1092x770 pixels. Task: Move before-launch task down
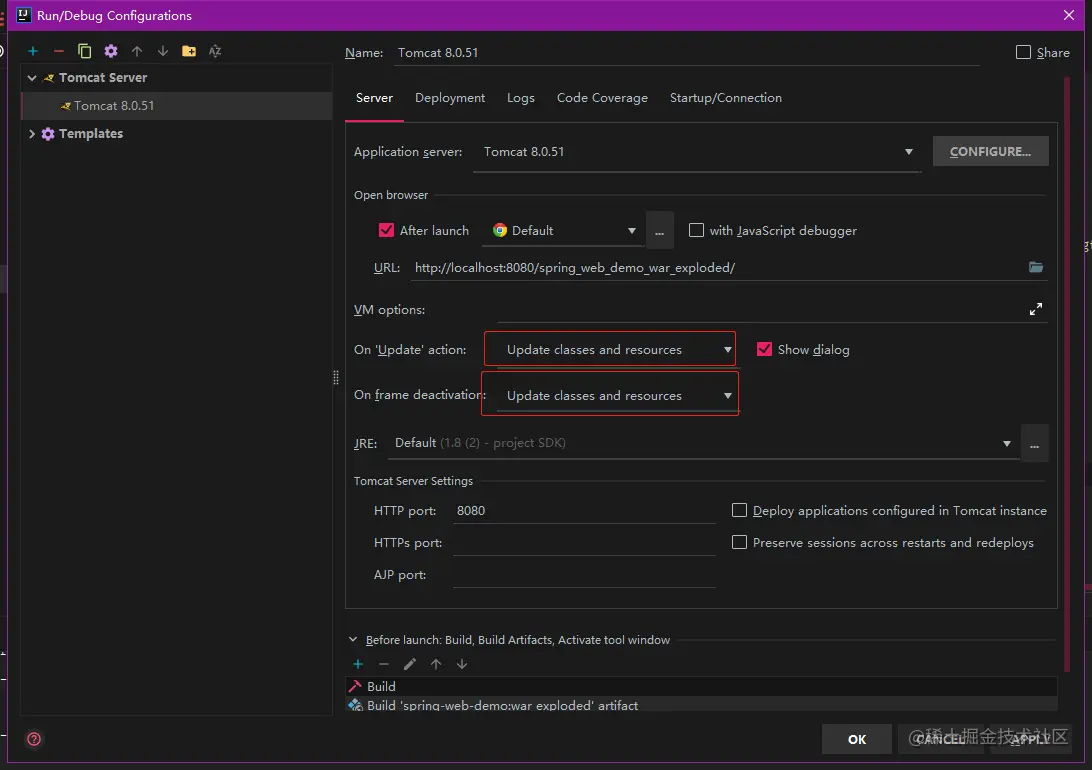point(462,664)
